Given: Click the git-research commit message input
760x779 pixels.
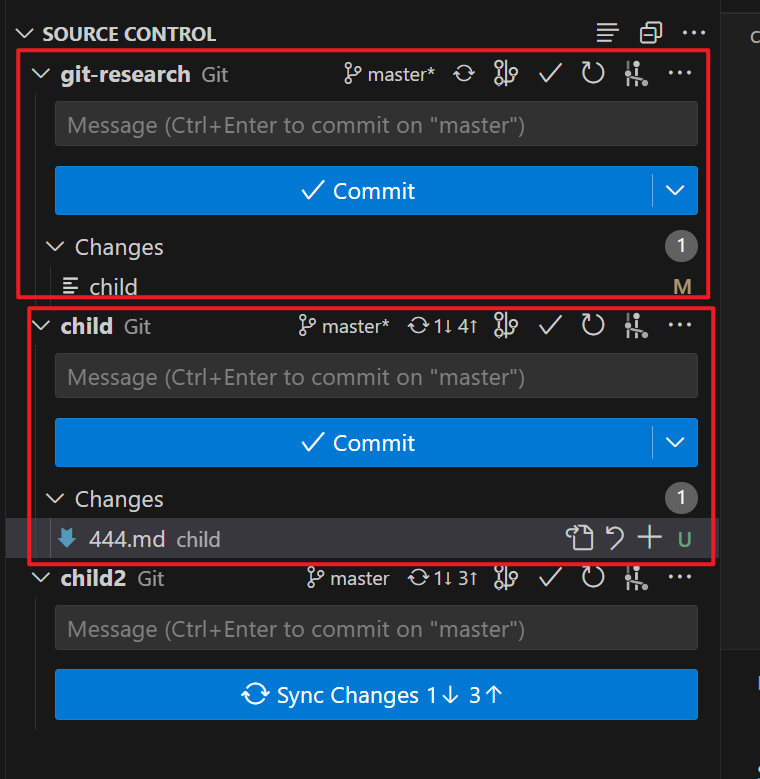Looking at the screenshot, I should (376, 125).
